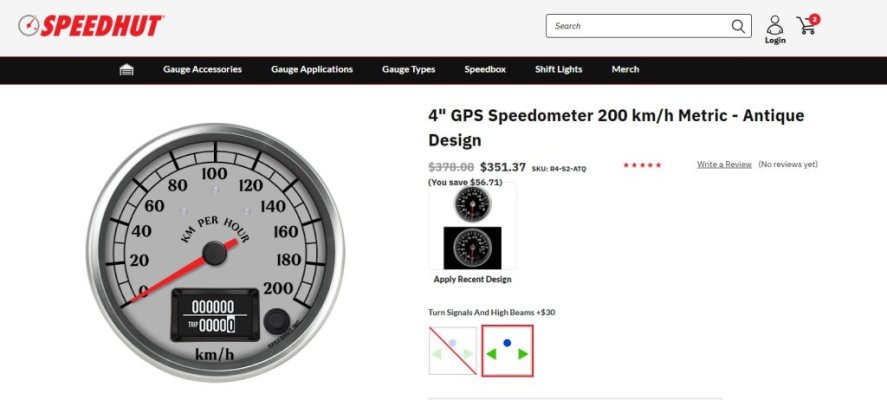Open the Speedbox menu item
This screenshot has width=887, height=400.
point(485,70)
